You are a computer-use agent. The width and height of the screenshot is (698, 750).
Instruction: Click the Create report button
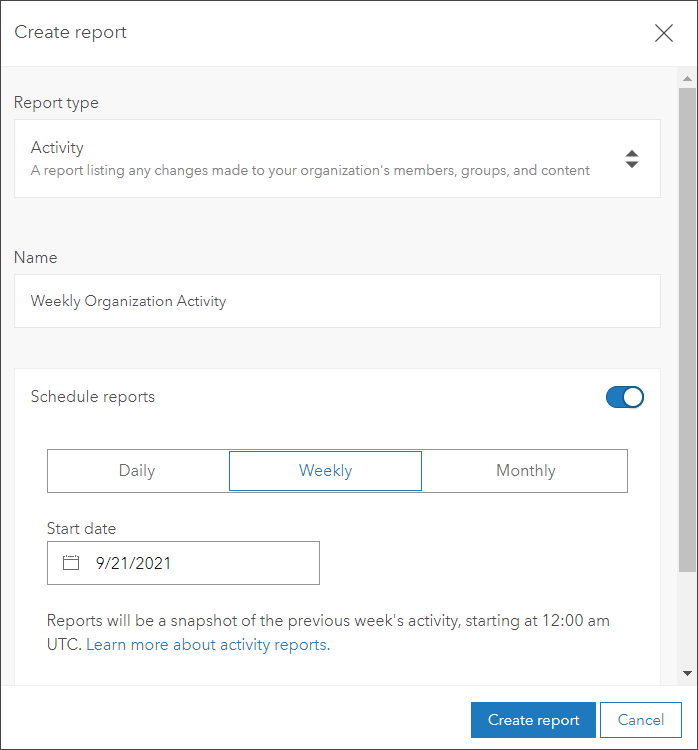click(533, 719)
